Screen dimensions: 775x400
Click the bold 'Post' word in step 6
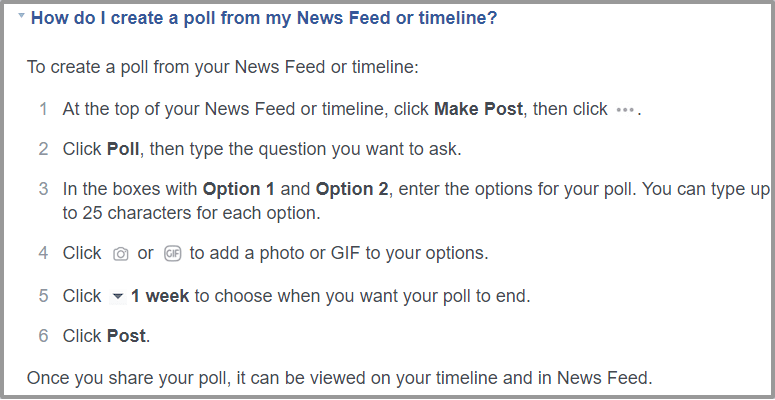pyautogui.click(x=127, y=336)
